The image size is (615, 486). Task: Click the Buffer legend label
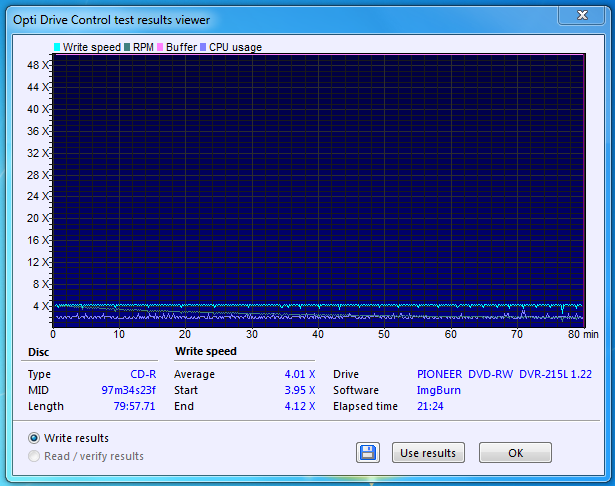coord(181,47)
